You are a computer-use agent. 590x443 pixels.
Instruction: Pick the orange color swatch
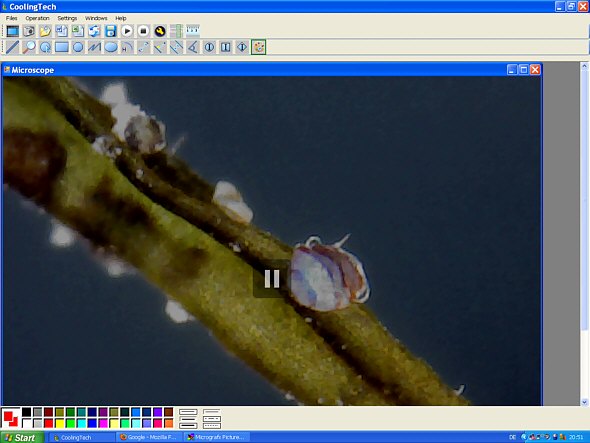click(169, 423)
